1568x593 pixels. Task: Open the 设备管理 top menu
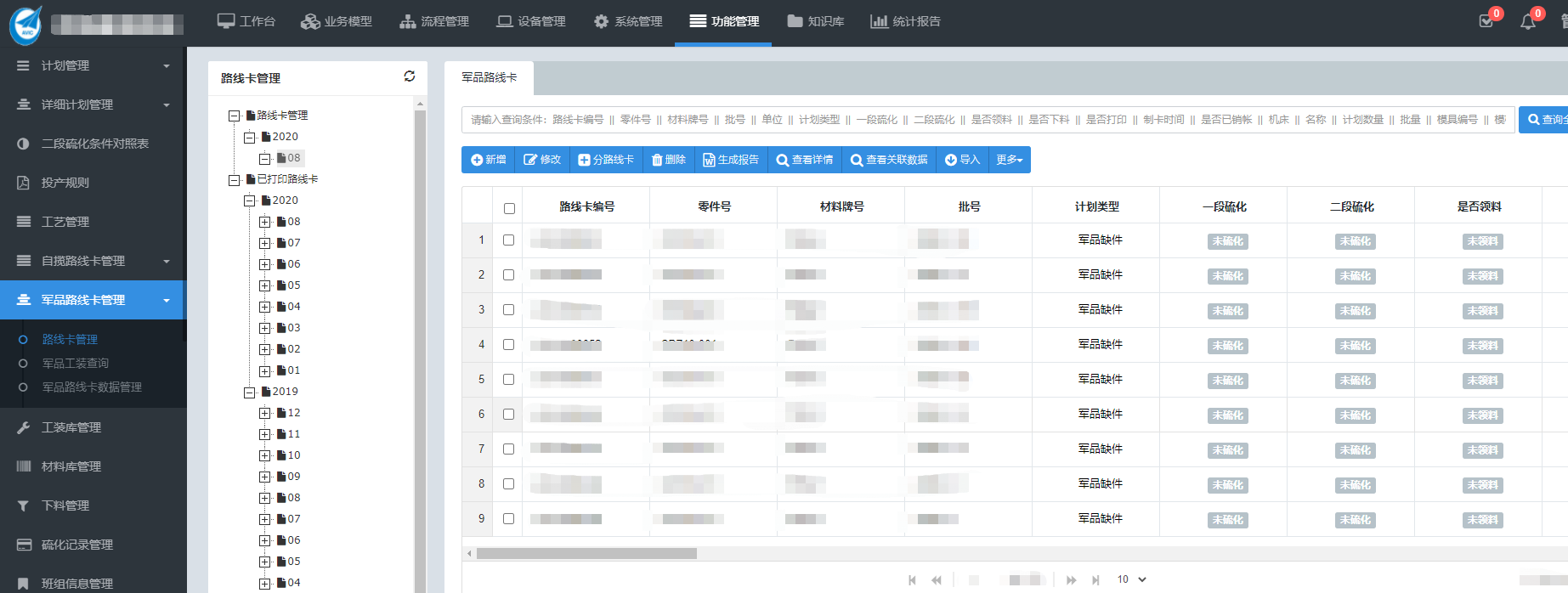(x=531, y=21)
